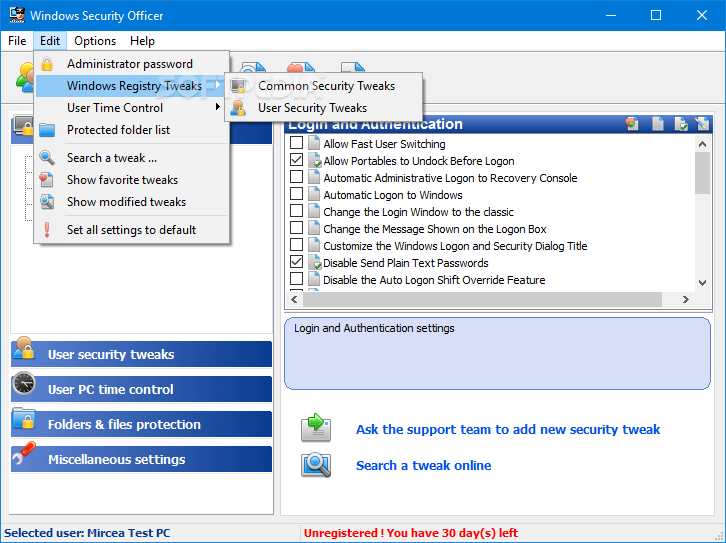The height and width of the screenshot is (543, 726).
Task: Uncheck Disable Send Plain Text Passwords
Action: coord(296,262)
